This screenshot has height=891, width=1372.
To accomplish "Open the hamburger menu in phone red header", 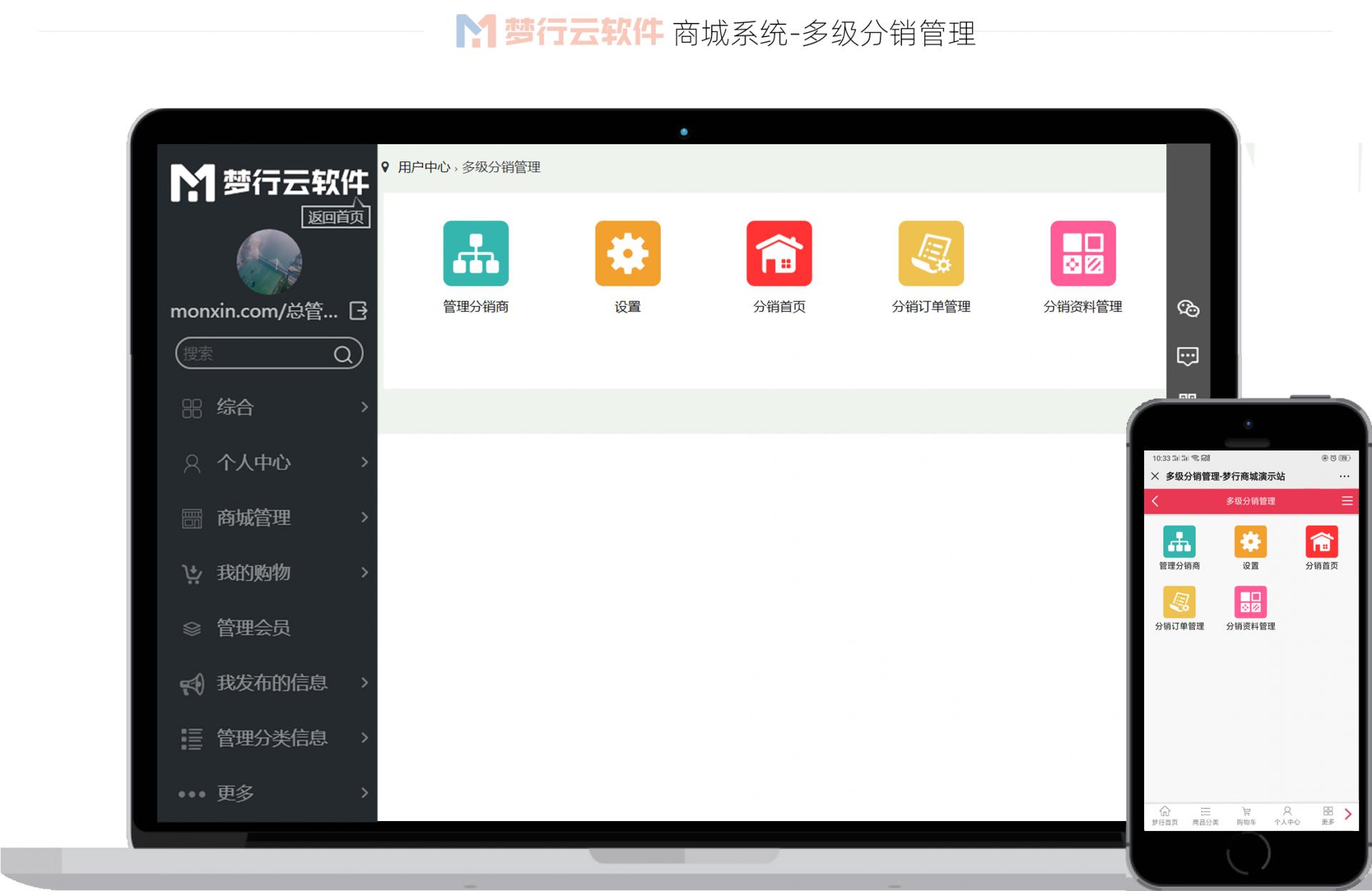I will tap(1347, 501).
